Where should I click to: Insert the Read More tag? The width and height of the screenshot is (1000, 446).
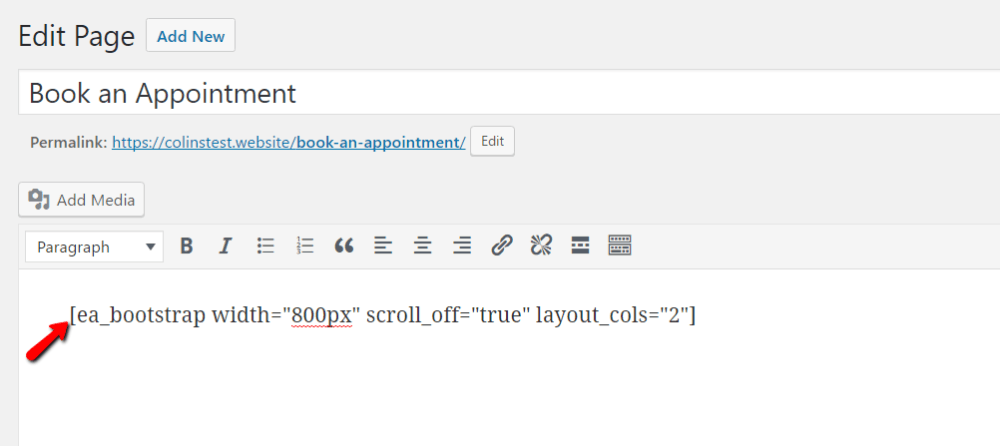580,246
